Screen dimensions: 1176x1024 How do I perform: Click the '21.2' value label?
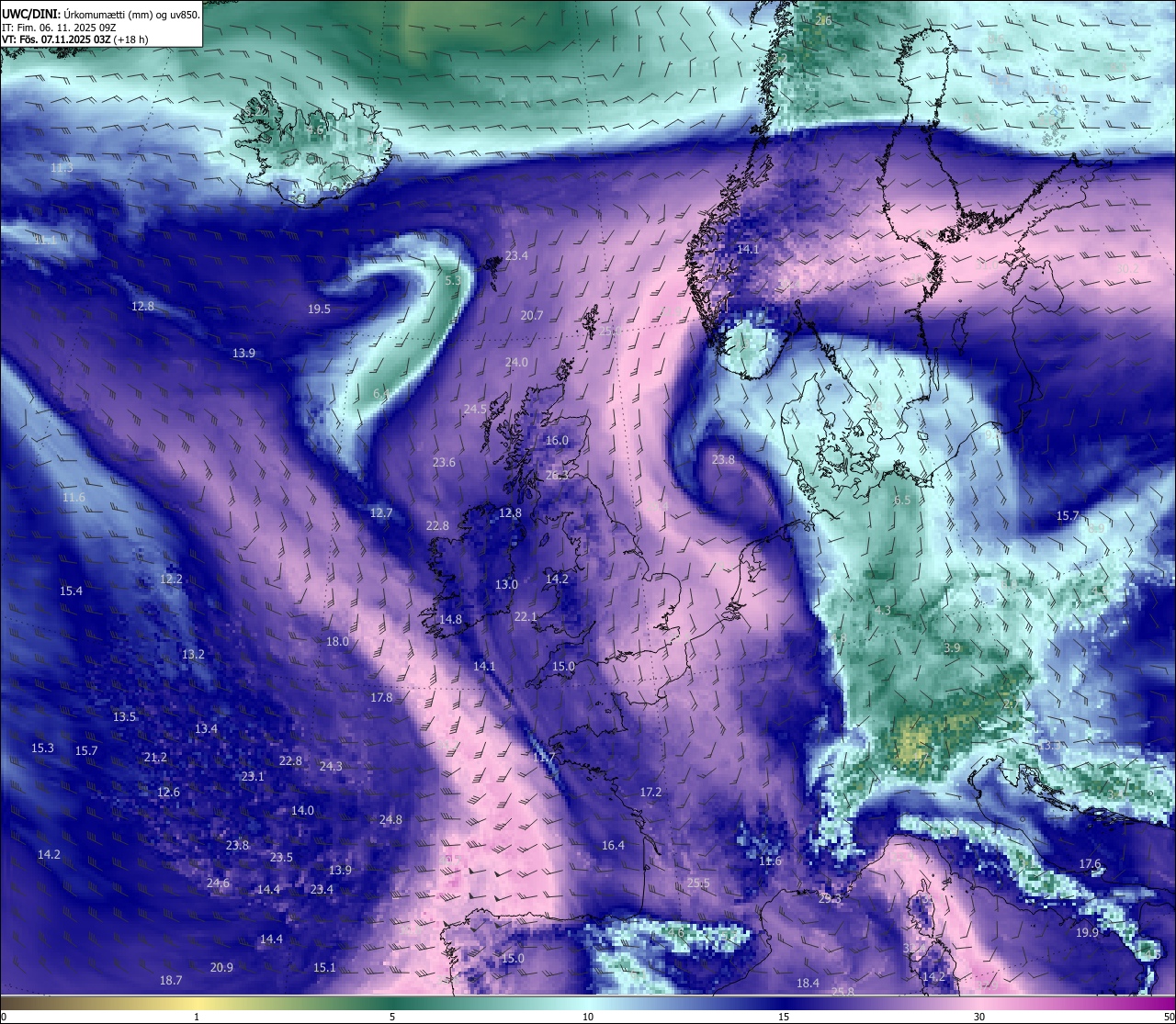tap(155, 758)
